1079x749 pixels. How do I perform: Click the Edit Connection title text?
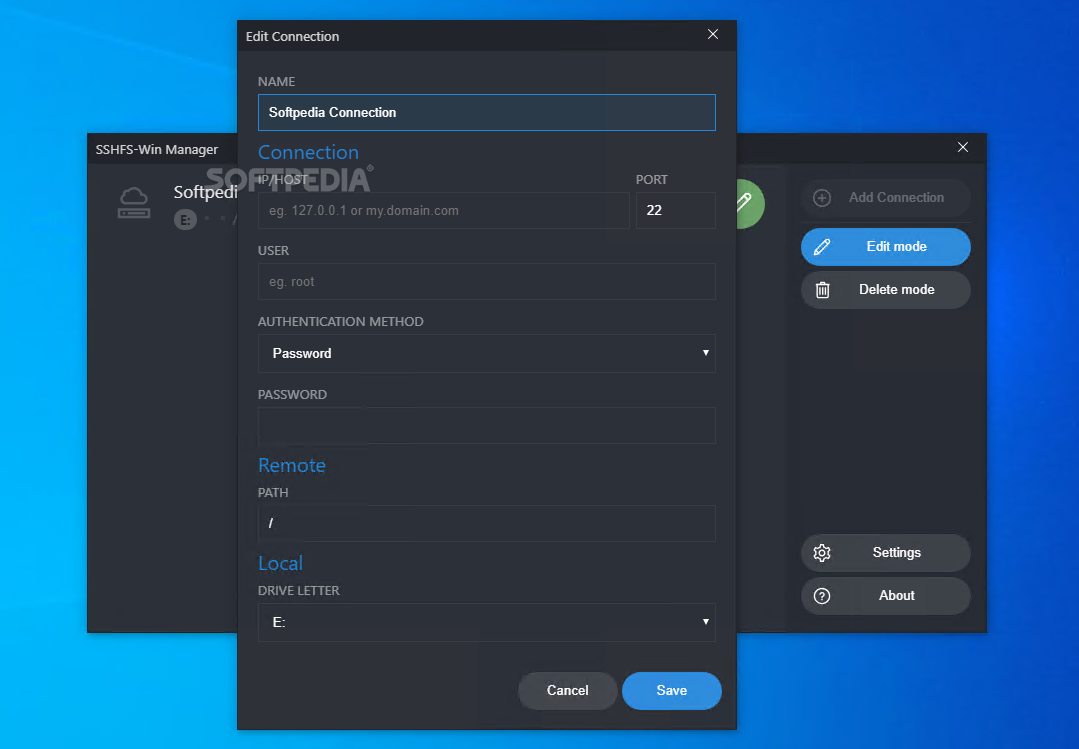pyautogui.click(x=292, y=36)
